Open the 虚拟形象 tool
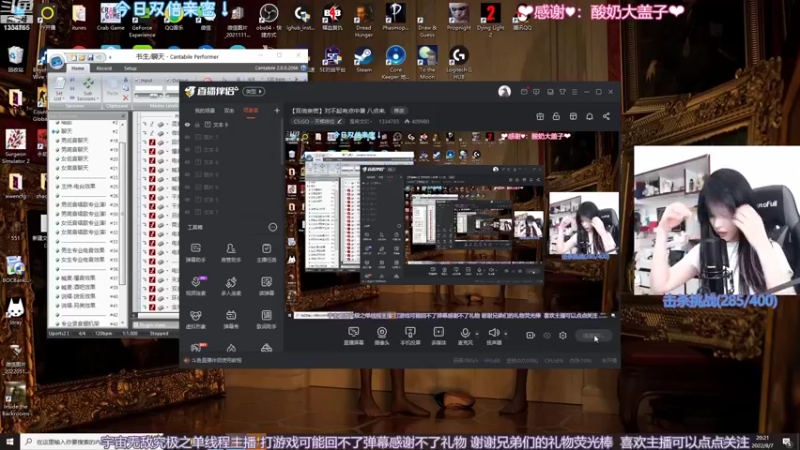The height and width of the screenshot is (450, 800). click(x=195, y=319)
